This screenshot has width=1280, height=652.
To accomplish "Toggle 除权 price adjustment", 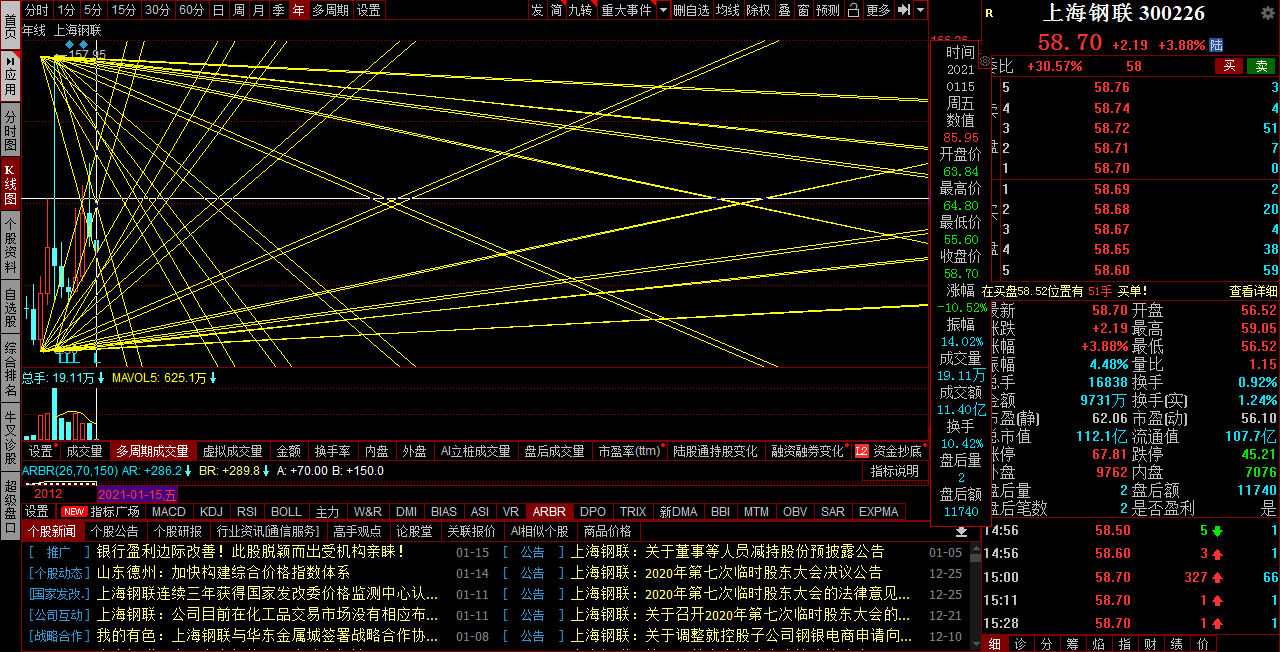I will pos(758,10).
